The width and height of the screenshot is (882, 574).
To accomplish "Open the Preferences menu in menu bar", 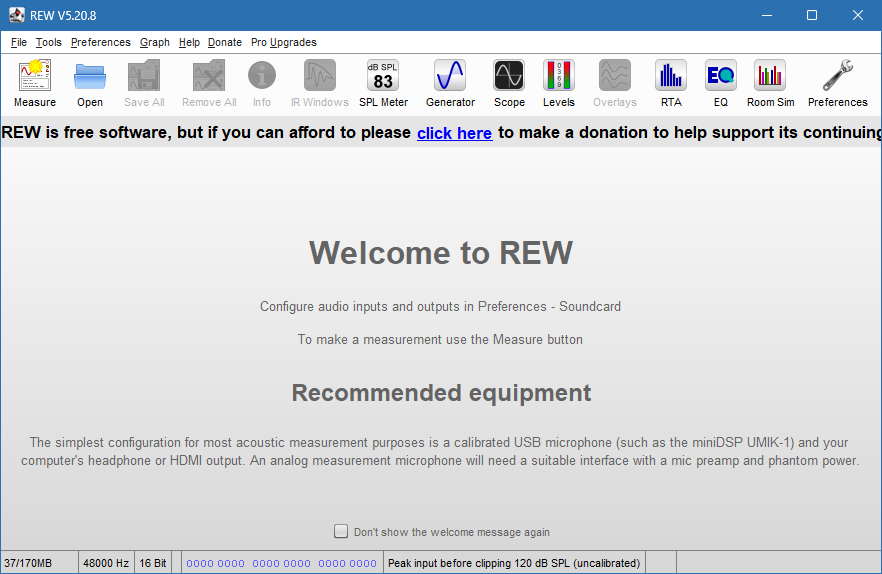I will 101,42.
